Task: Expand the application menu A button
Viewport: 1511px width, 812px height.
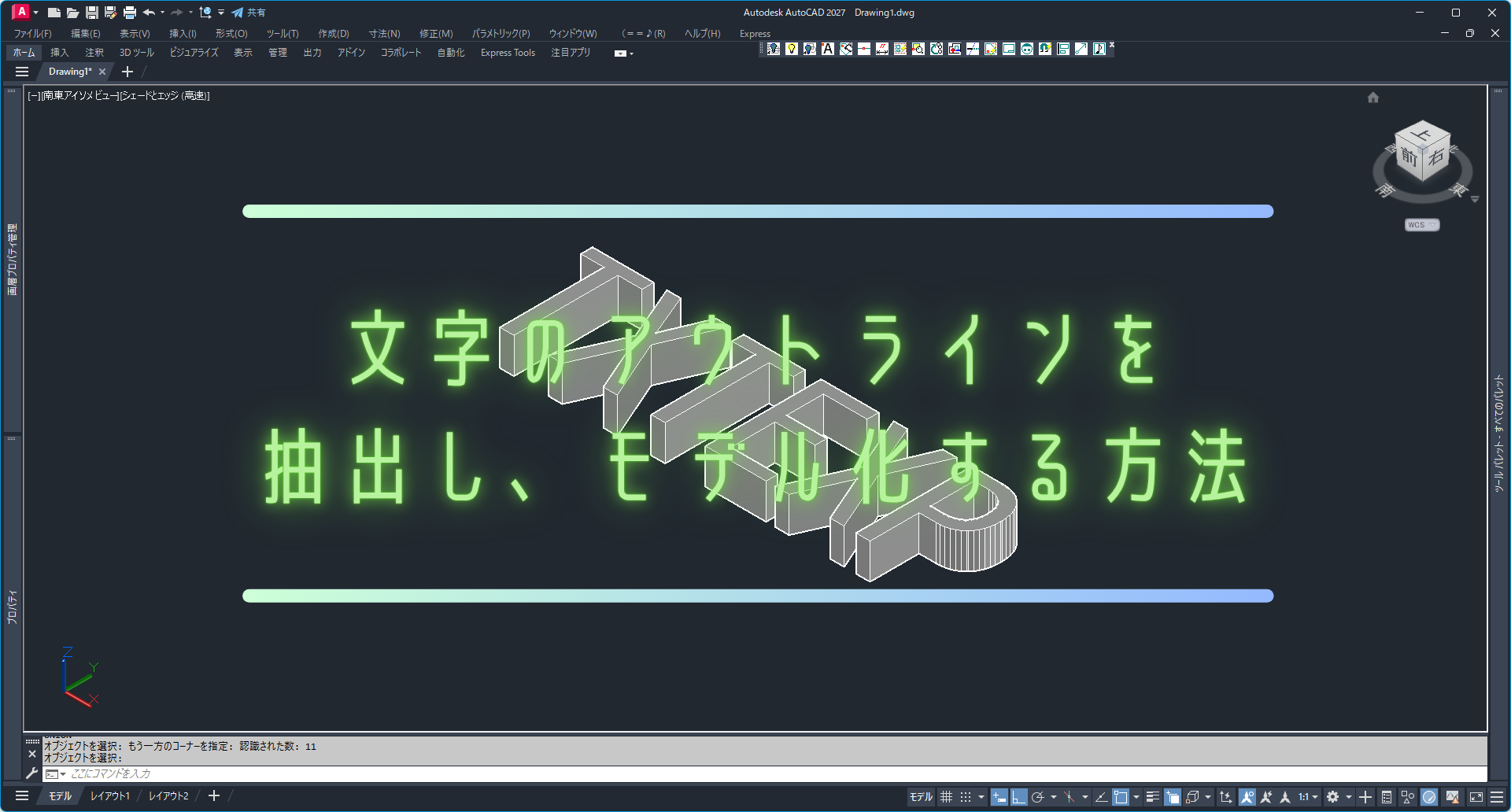Action: (21, 12)
